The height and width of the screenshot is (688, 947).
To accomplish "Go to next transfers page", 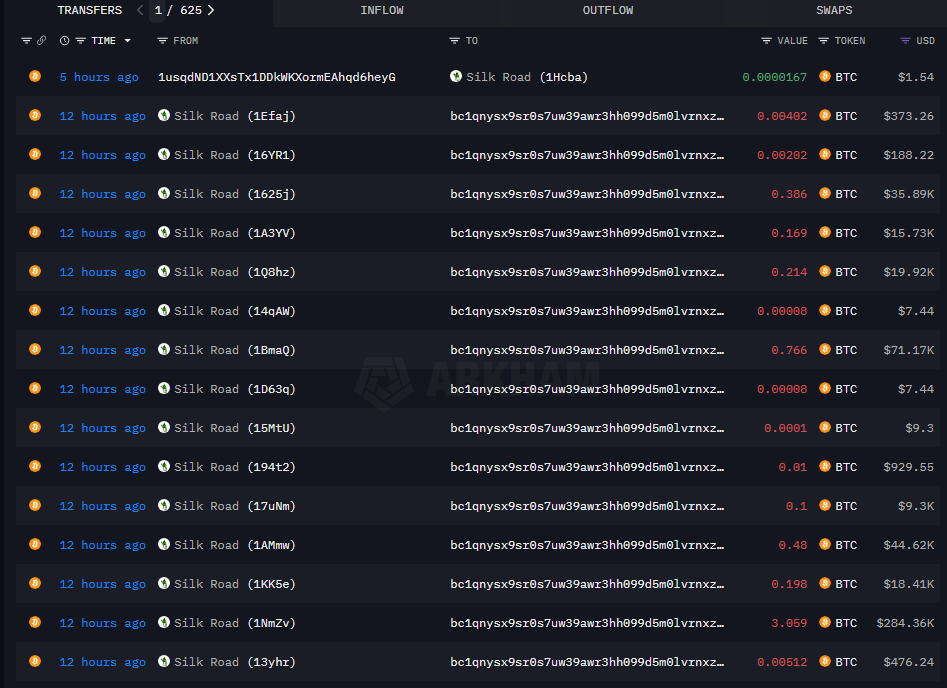I will pos(211,10).
